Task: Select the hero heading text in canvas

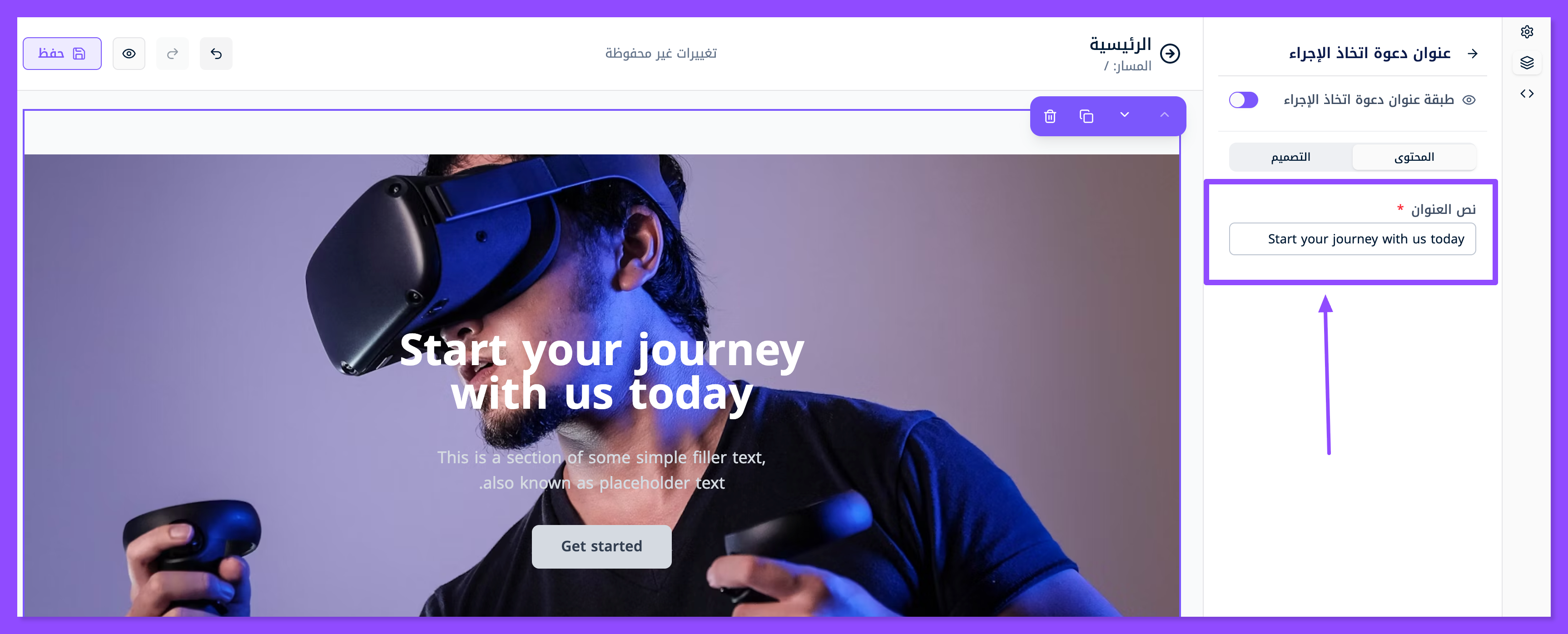Action: pos(601,372)
